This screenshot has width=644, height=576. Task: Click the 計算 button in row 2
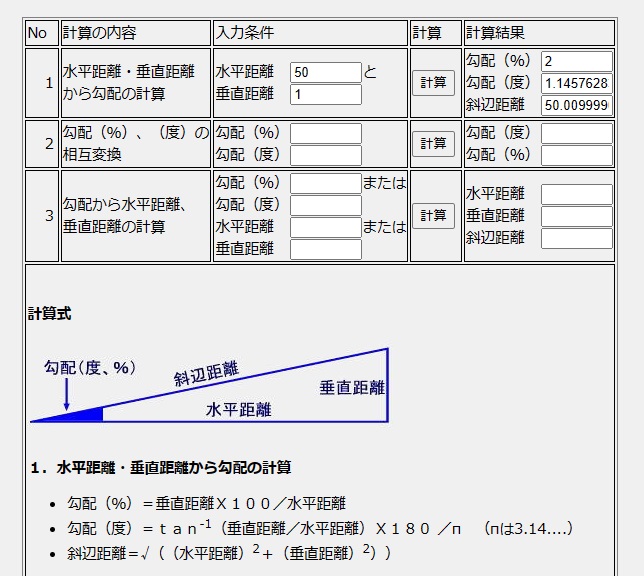click(433, 144)
